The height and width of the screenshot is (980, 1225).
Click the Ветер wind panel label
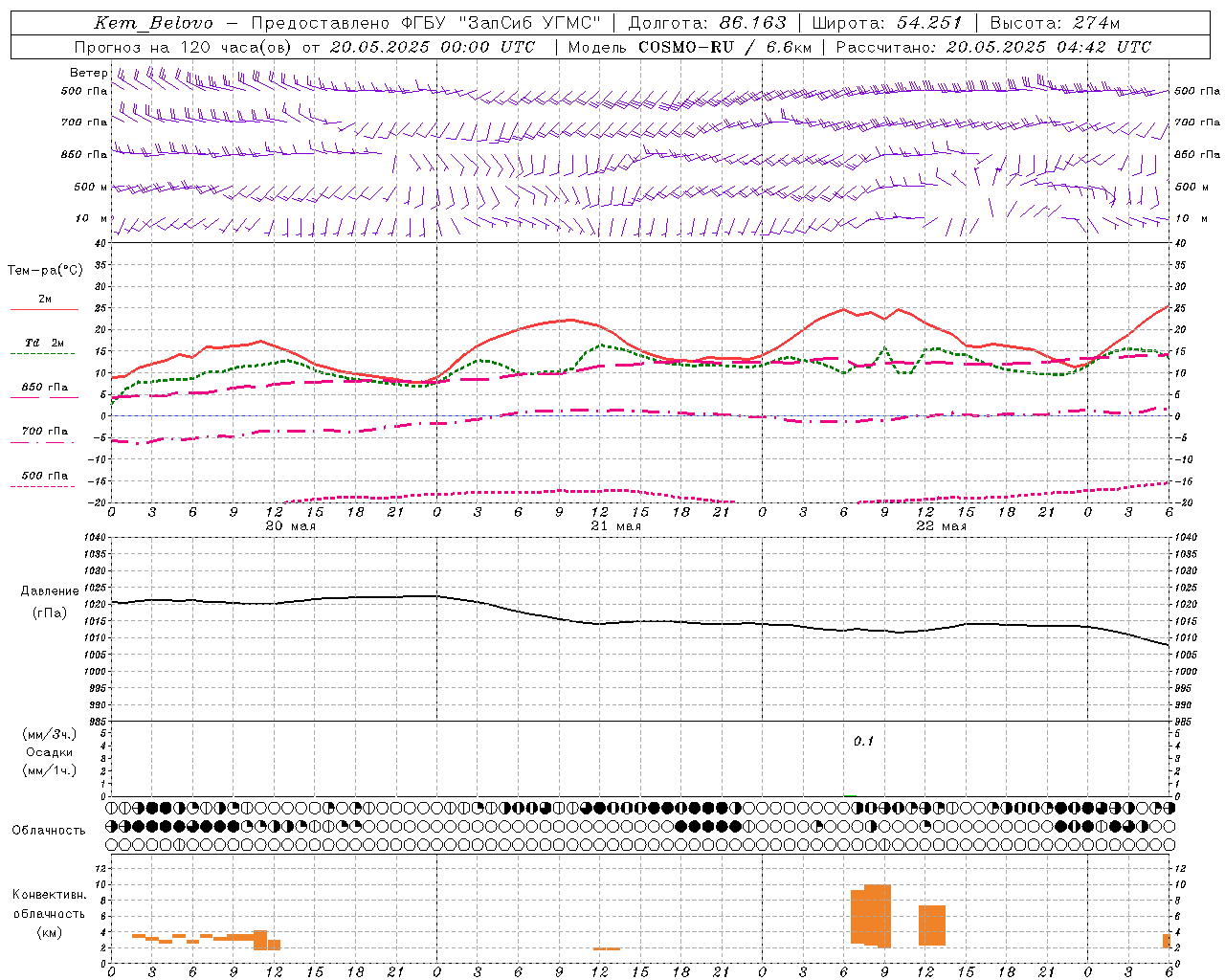click(x=88, y=73)
